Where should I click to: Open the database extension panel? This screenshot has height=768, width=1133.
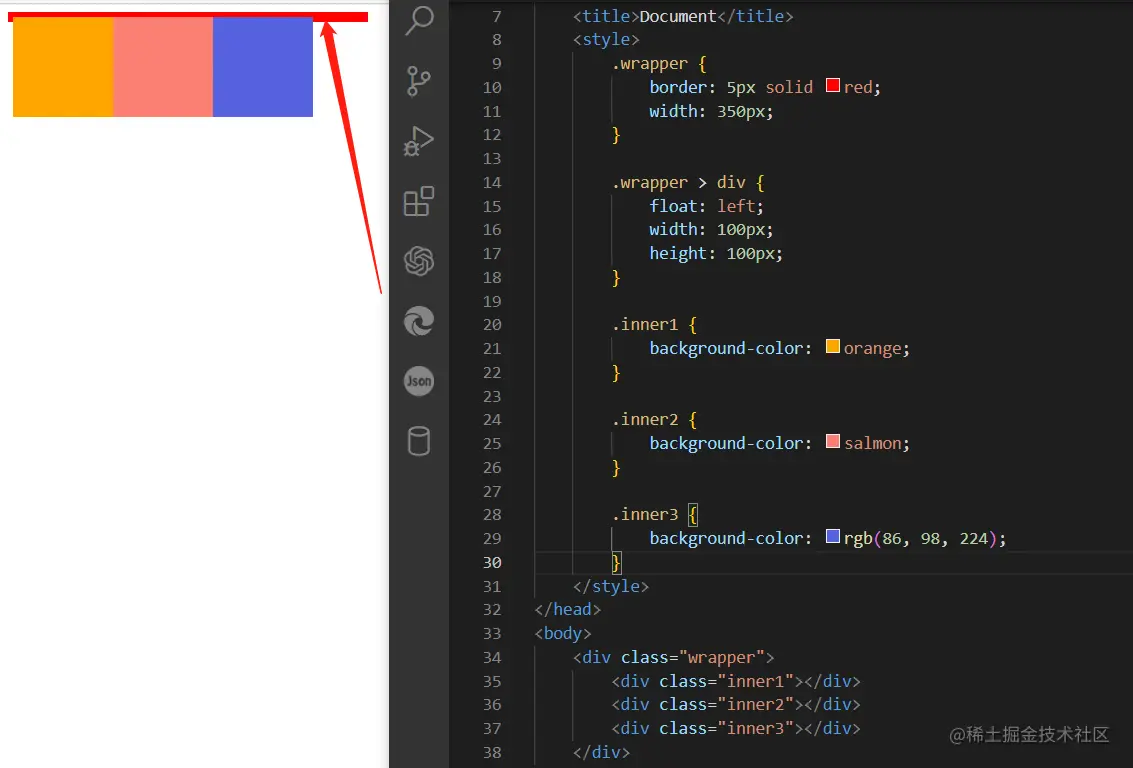pyautogui.click(x=419, y=441)
